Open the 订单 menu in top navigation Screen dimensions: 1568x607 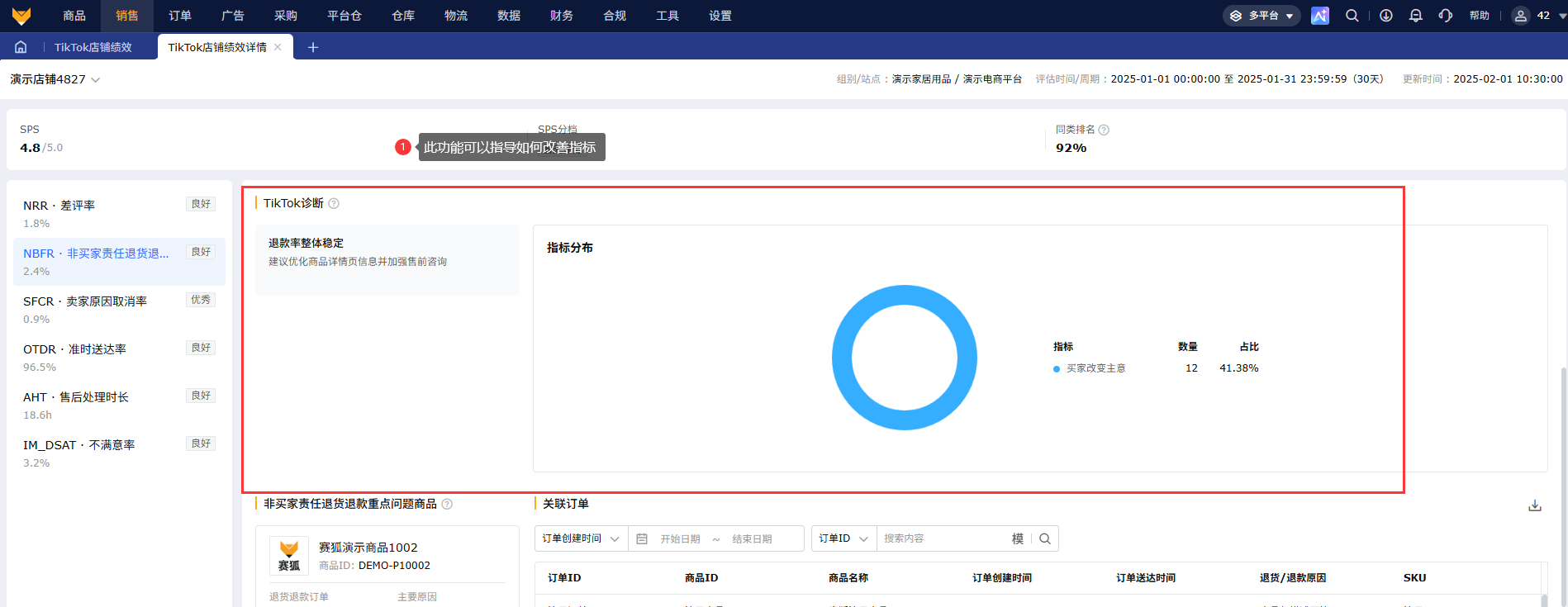point(180,16)
